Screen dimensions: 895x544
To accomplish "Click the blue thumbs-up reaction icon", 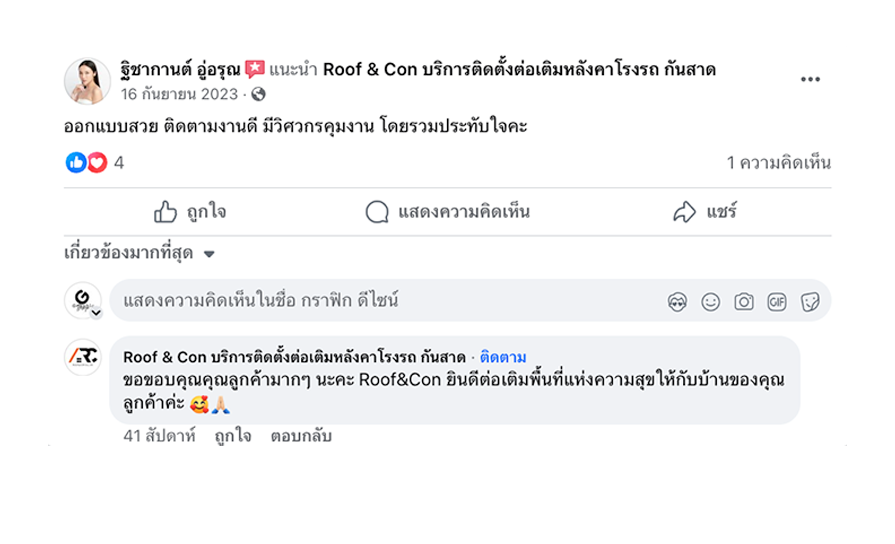I will click(76, 162).
